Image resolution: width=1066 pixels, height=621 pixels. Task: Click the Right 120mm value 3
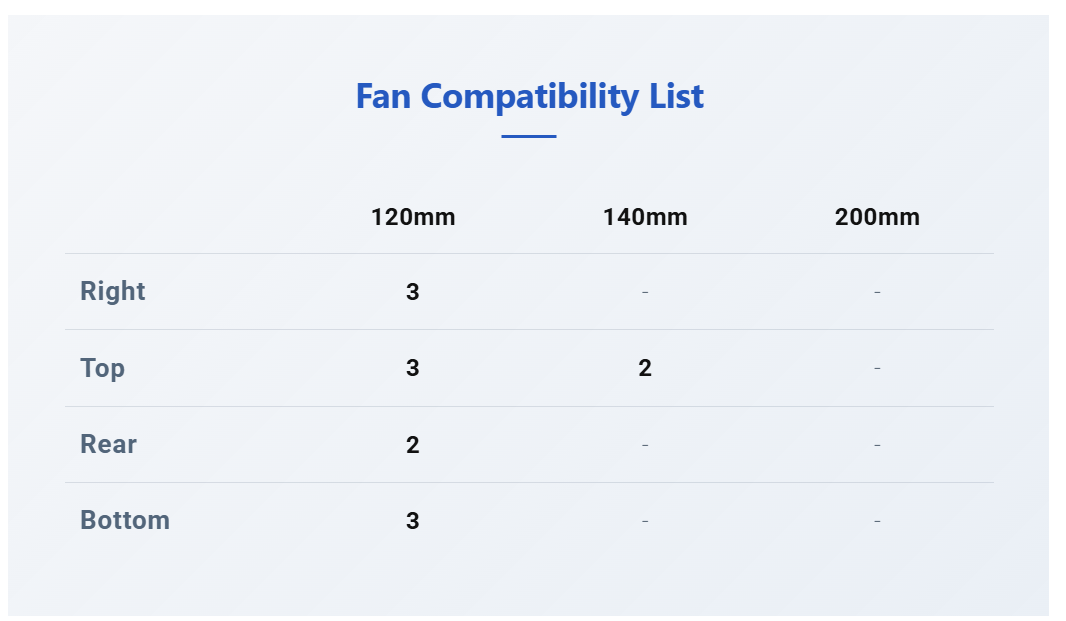(x=413, y=292)
